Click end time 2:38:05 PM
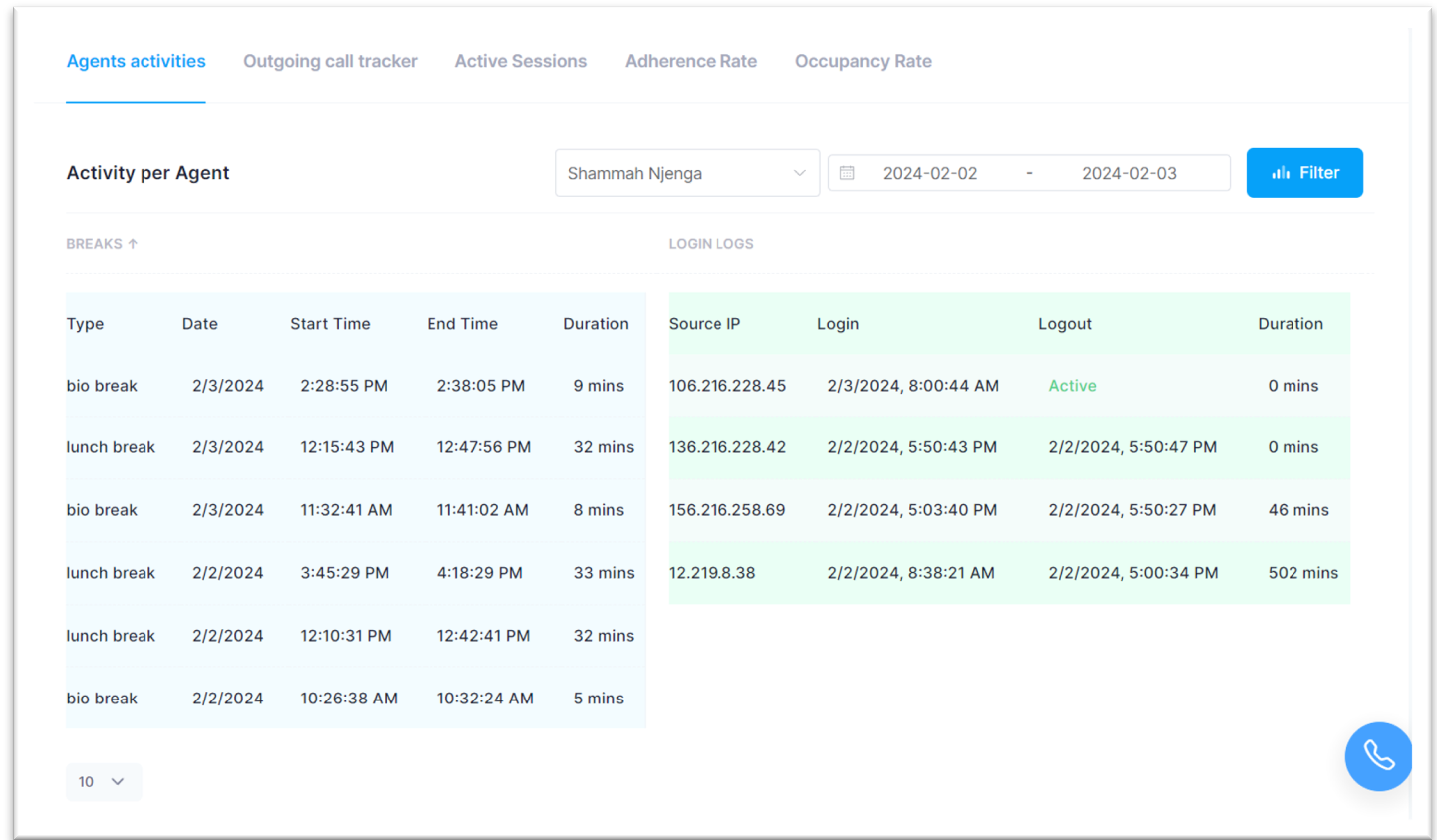 pos(480,386)
